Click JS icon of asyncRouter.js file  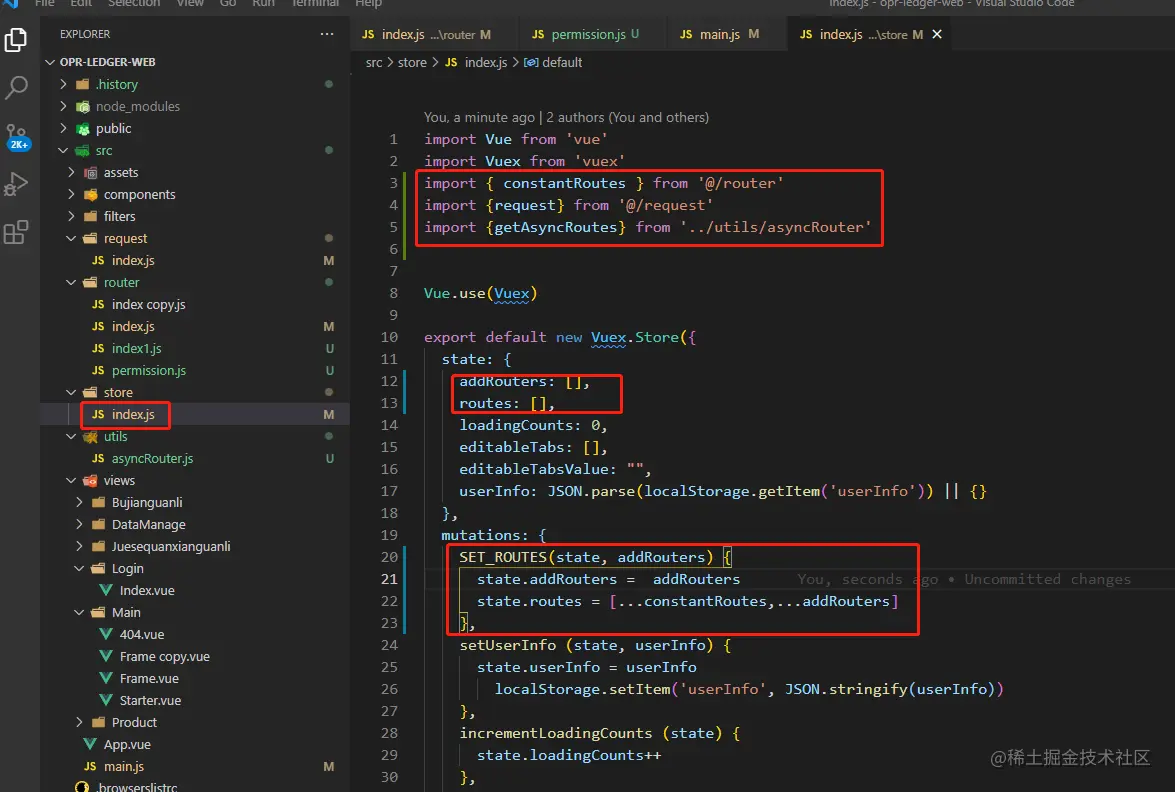pyautogui.click(x=98, y=459)
